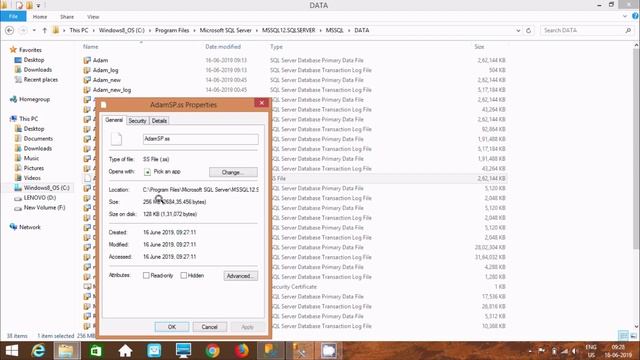Viewport: 640px width, 360px height.
Task: Open Explorer help question mark icon
Action: point(635,16)
